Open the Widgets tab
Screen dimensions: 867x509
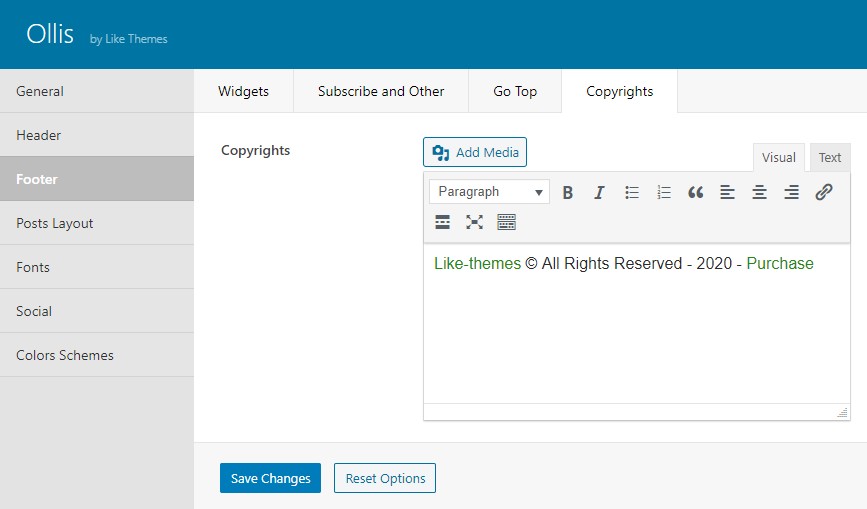pyautogui.click(x=243, y=91)
